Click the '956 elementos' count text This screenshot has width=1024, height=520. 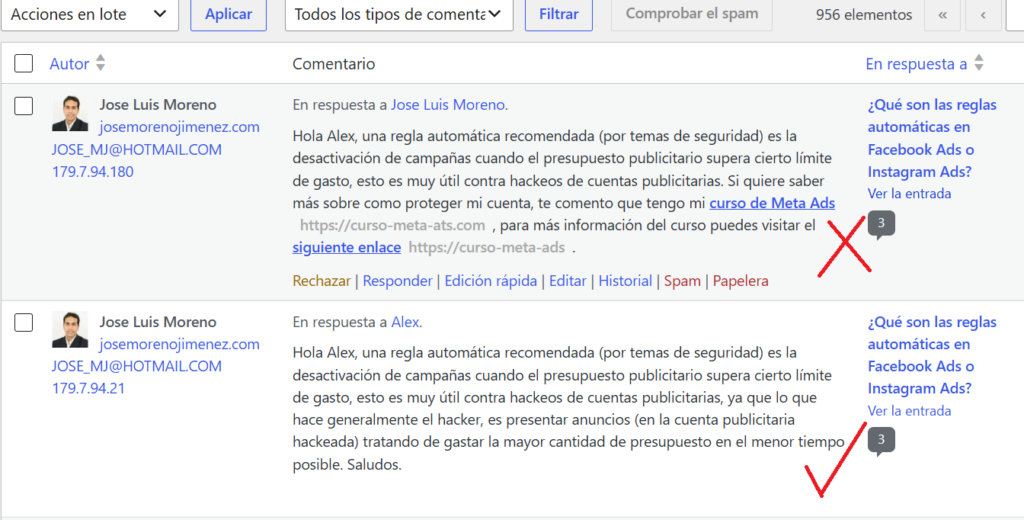tap(863, 15)
